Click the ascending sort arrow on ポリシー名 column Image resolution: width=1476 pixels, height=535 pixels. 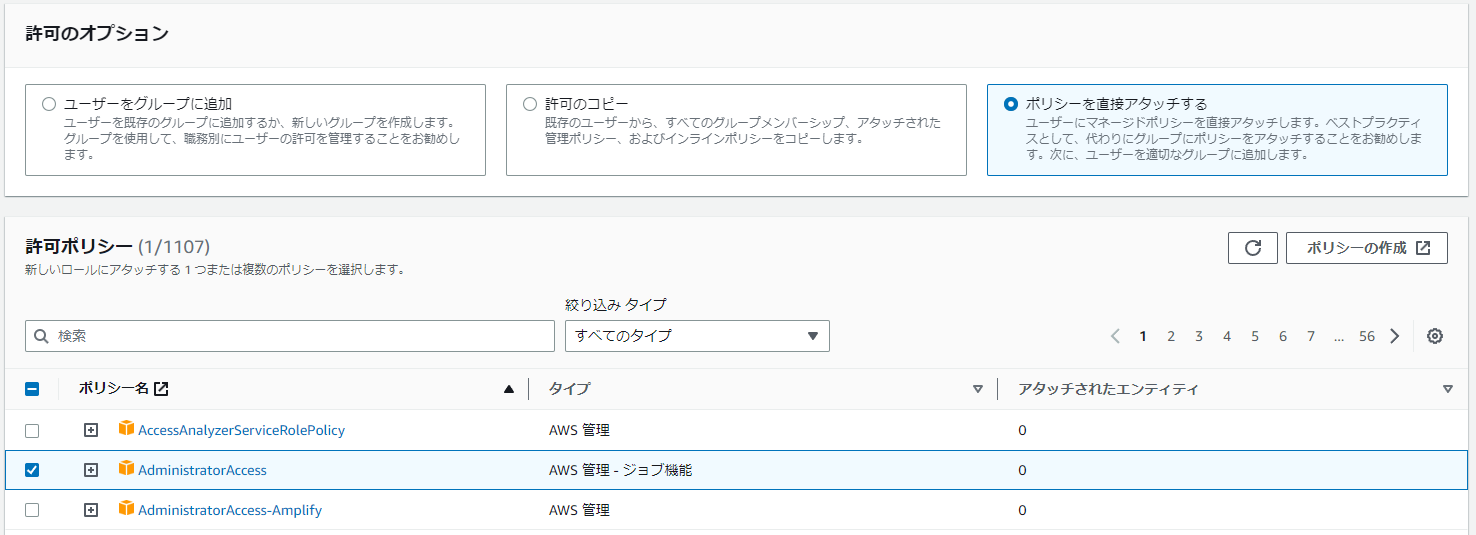[x=509, y=389]
